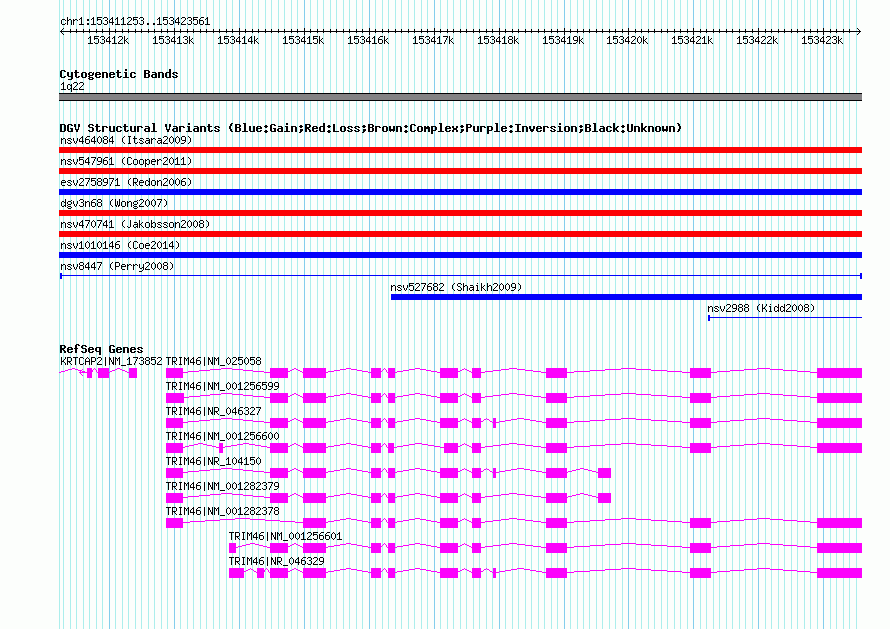Click the chr1:153411253..153423561 coordinate label
890x629 pixels.
click(135, 21)
